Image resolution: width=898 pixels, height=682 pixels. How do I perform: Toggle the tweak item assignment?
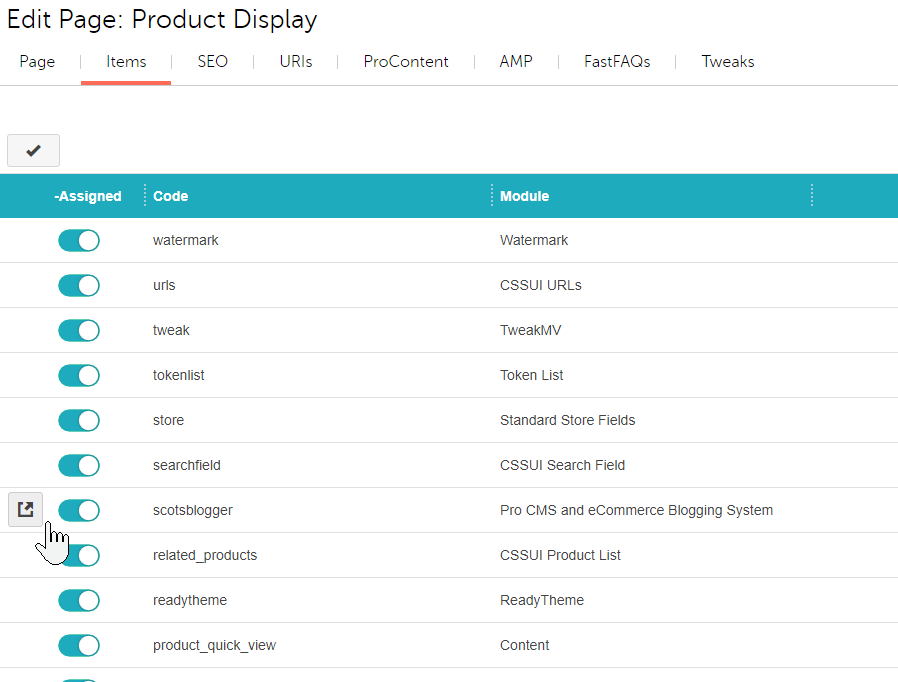point(79,330)
